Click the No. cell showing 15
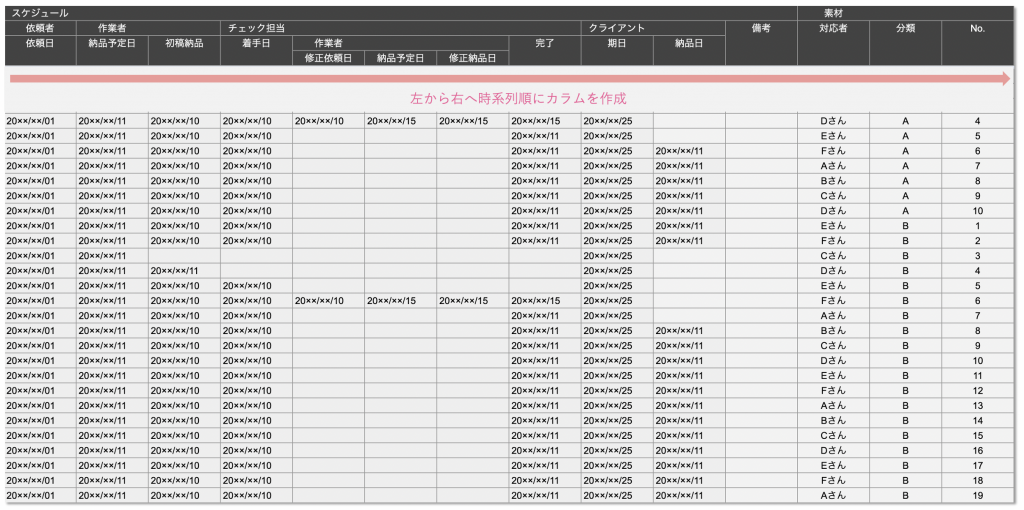This screenshot has height=510, width=1024. tap(978, 436)
